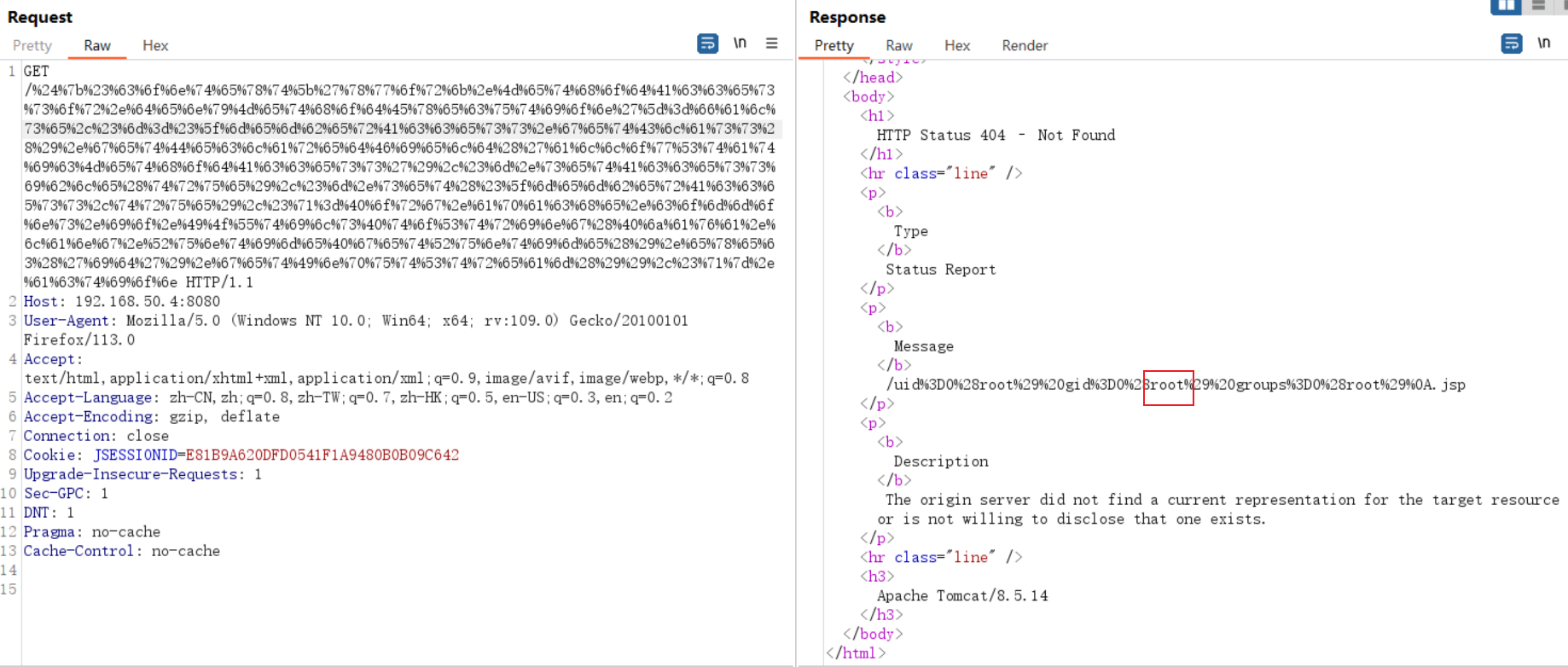This screenshot has width=1568, height=667.
Task: Click the Connection: close header
Action: click(96, 436)
